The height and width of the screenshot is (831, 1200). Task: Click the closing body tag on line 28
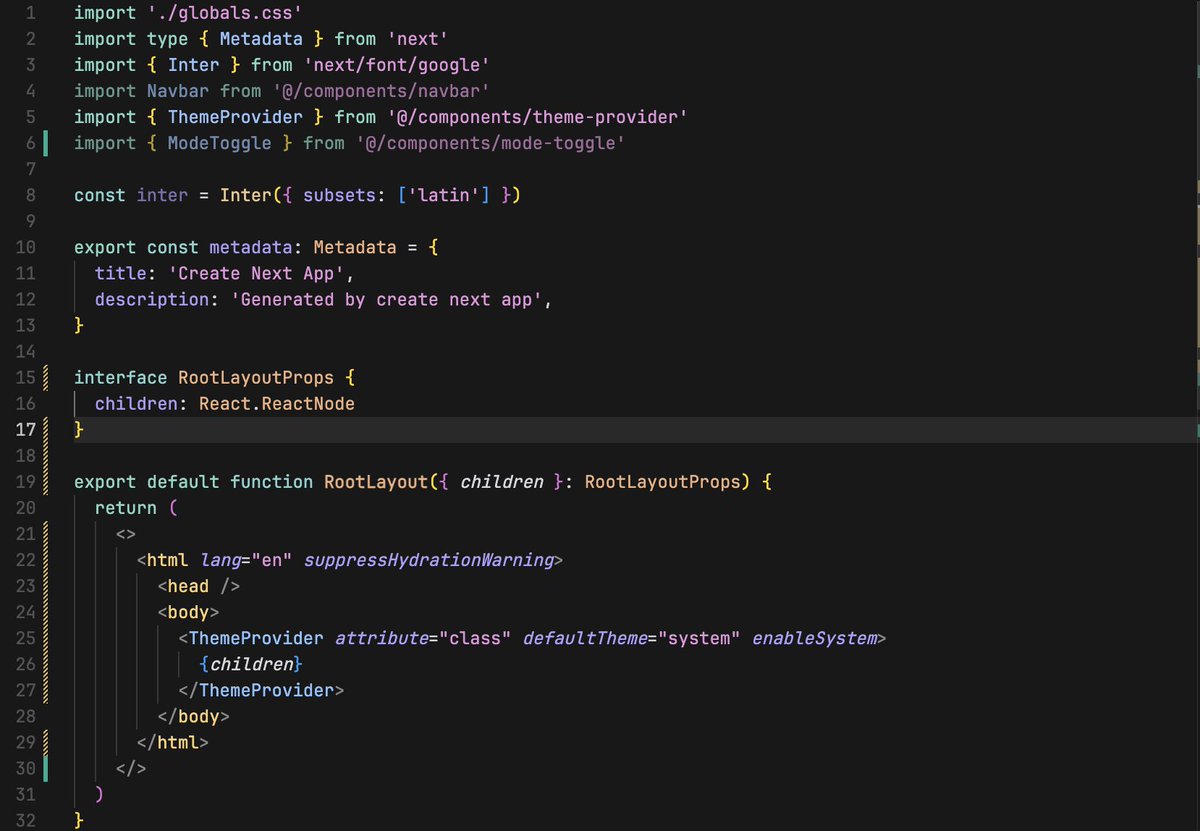click(x=193, y=715)
